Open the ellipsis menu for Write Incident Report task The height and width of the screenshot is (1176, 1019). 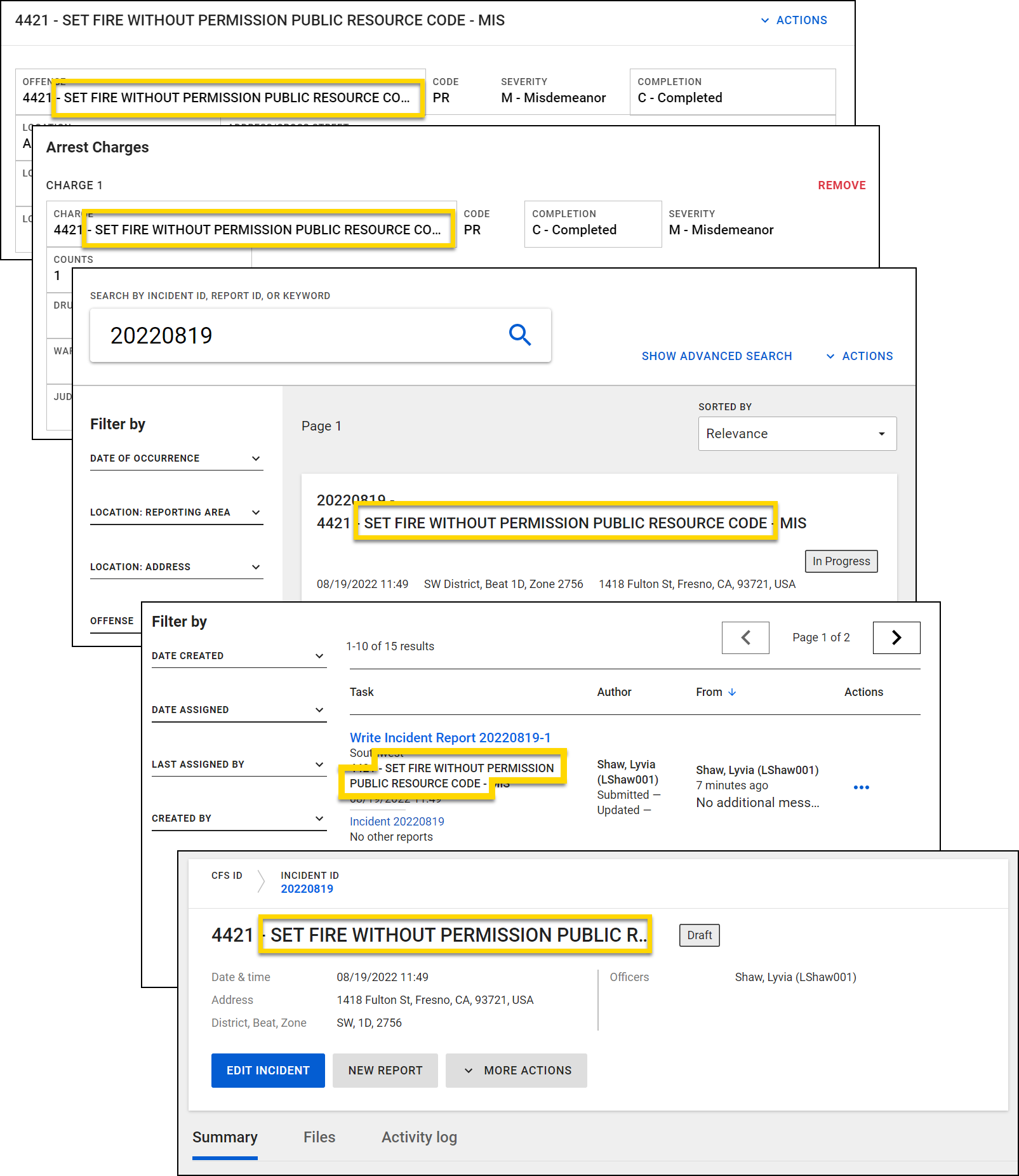(x=862, y=787)
